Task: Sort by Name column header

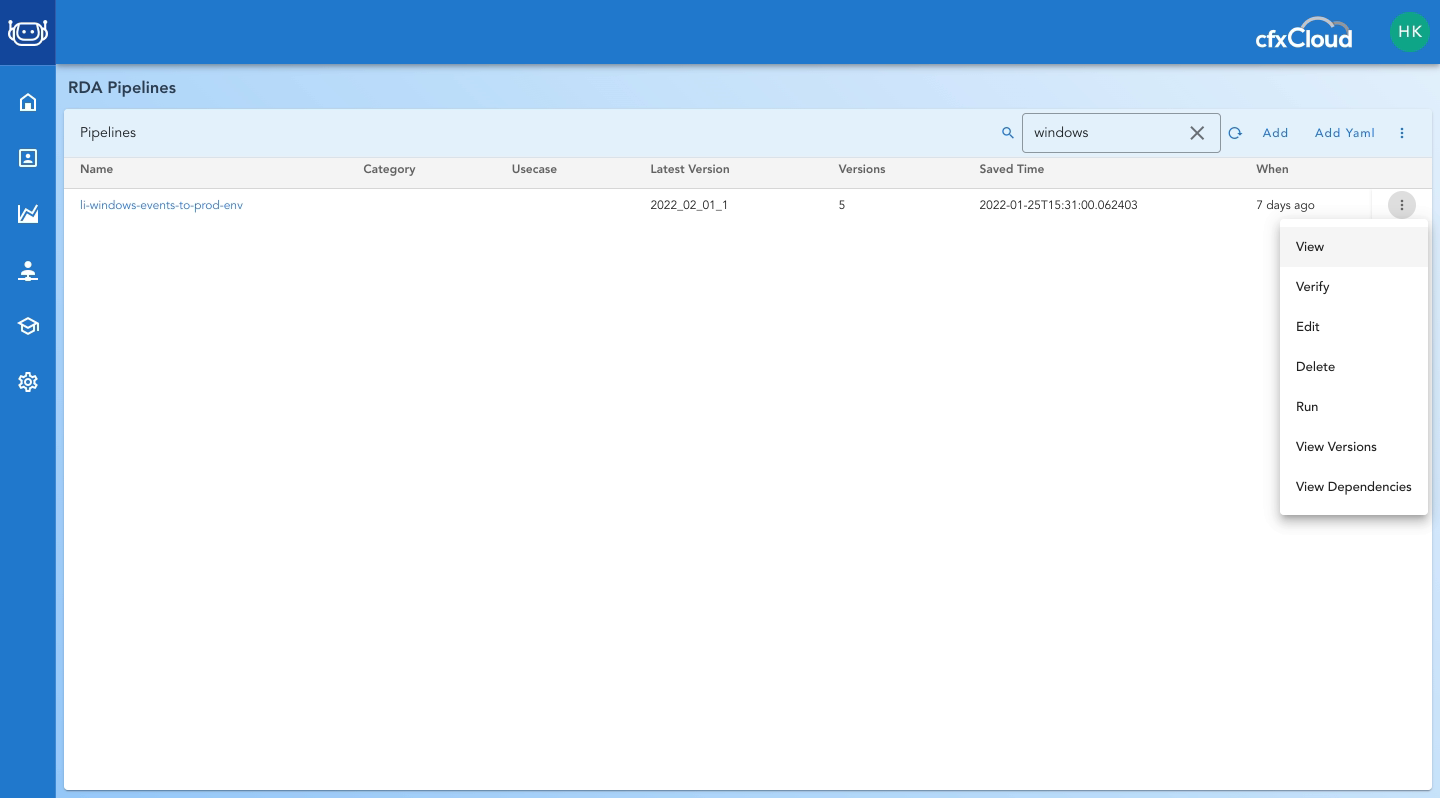Action: [x=96, y=169]
